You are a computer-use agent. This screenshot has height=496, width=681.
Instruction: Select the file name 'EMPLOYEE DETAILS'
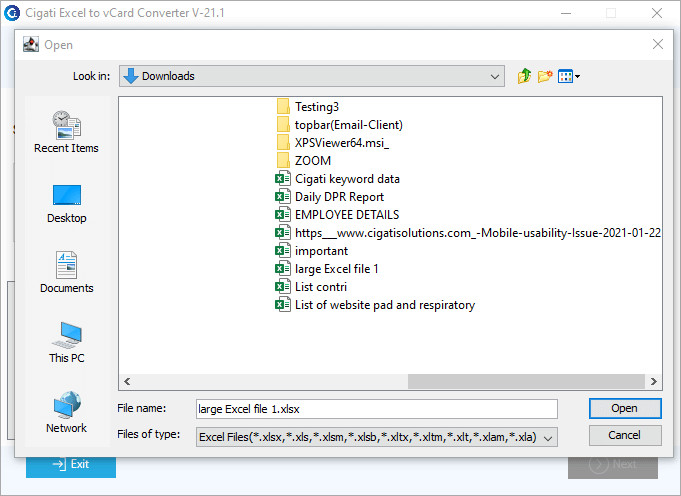[x=347, y=215]
